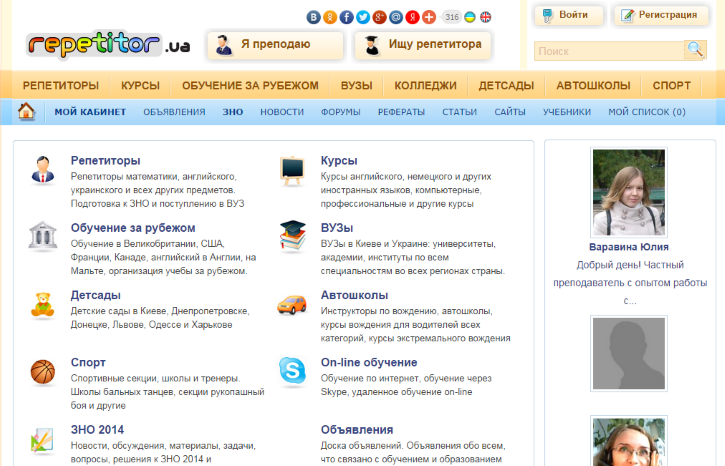725x466 pixels.
Task: Share the page via Twitter icon
Action: tap(363, 17)
